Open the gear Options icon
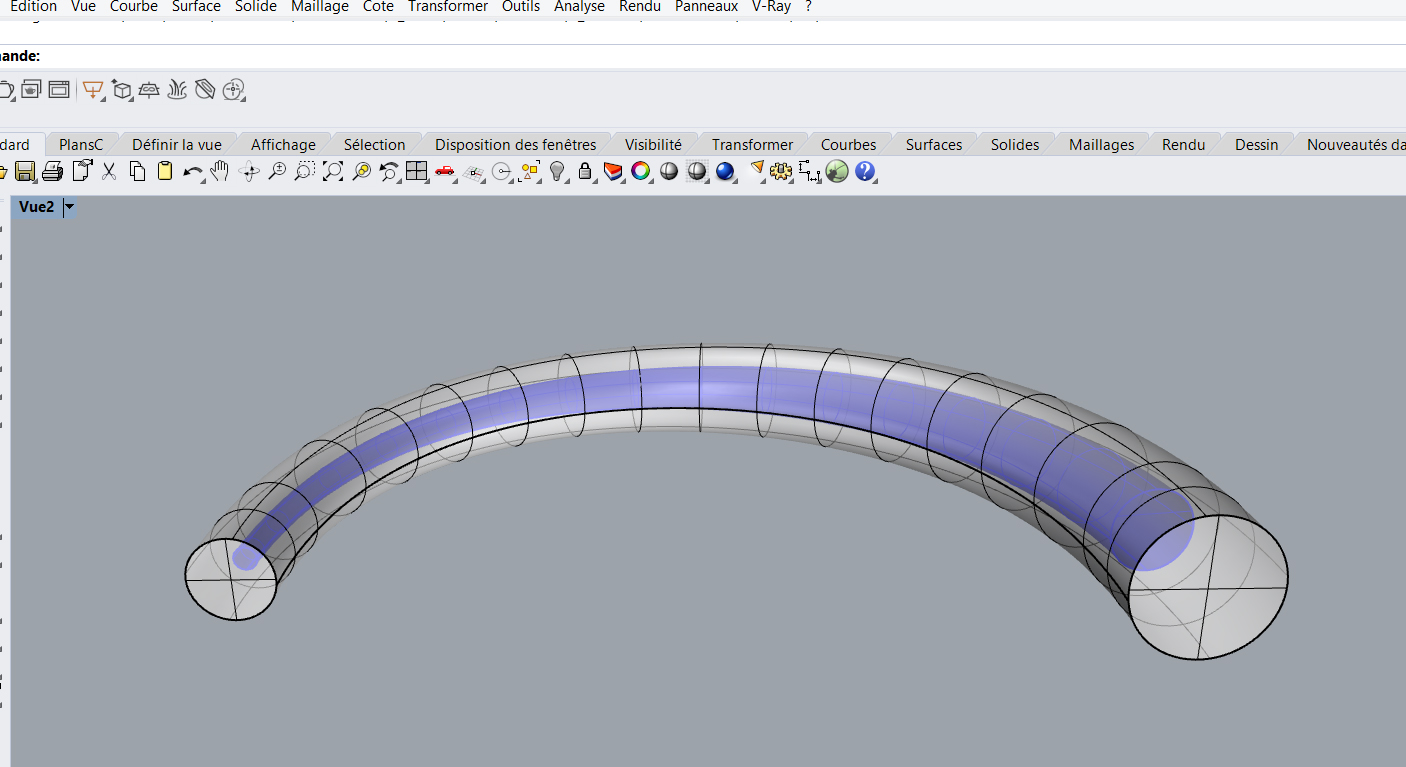Image resolution: width=1406 pixels, height=767 pixels. click(781, 172)
